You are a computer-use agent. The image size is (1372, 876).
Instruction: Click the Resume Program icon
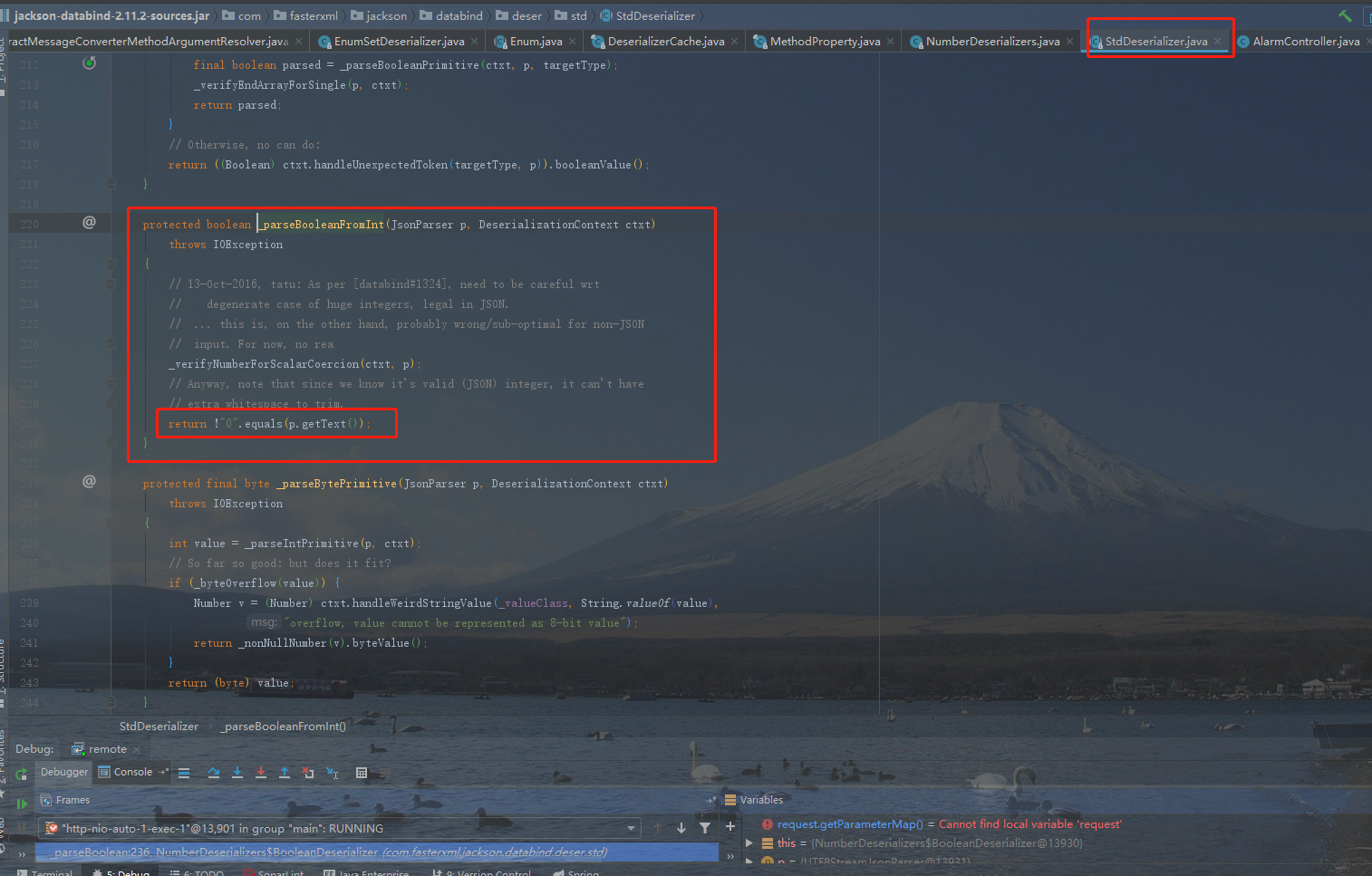[22, 804]
